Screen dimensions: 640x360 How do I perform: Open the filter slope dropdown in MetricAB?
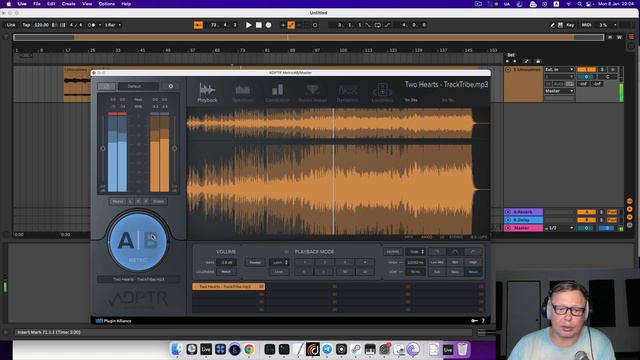point(416,252)
